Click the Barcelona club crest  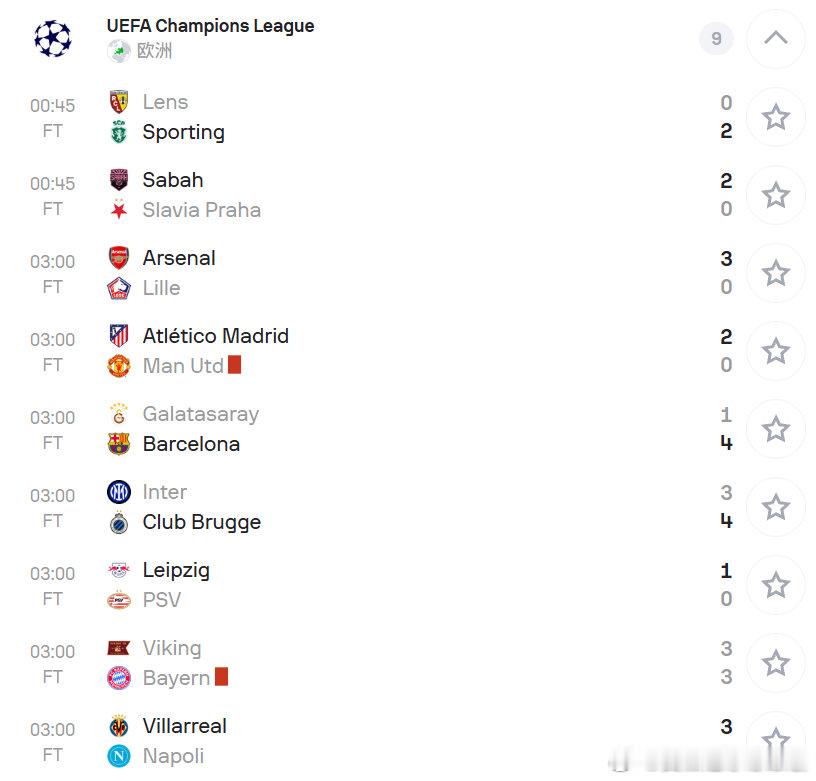pos(119,444)
